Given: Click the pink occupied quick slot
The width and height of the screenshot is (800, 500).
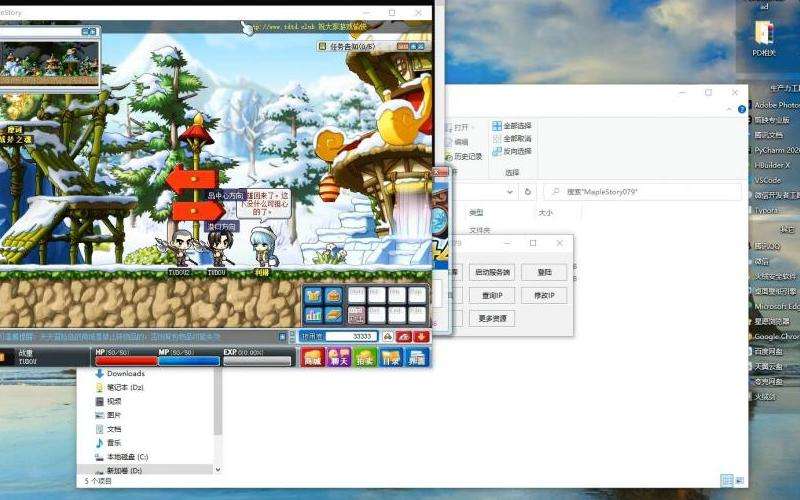Looking at the screenshot, I should [356, 315].
